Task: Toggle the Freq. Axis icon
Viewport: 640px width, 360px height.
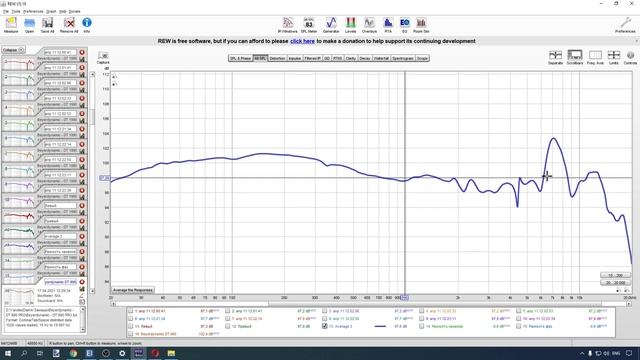Action: (x=595, y=57)
